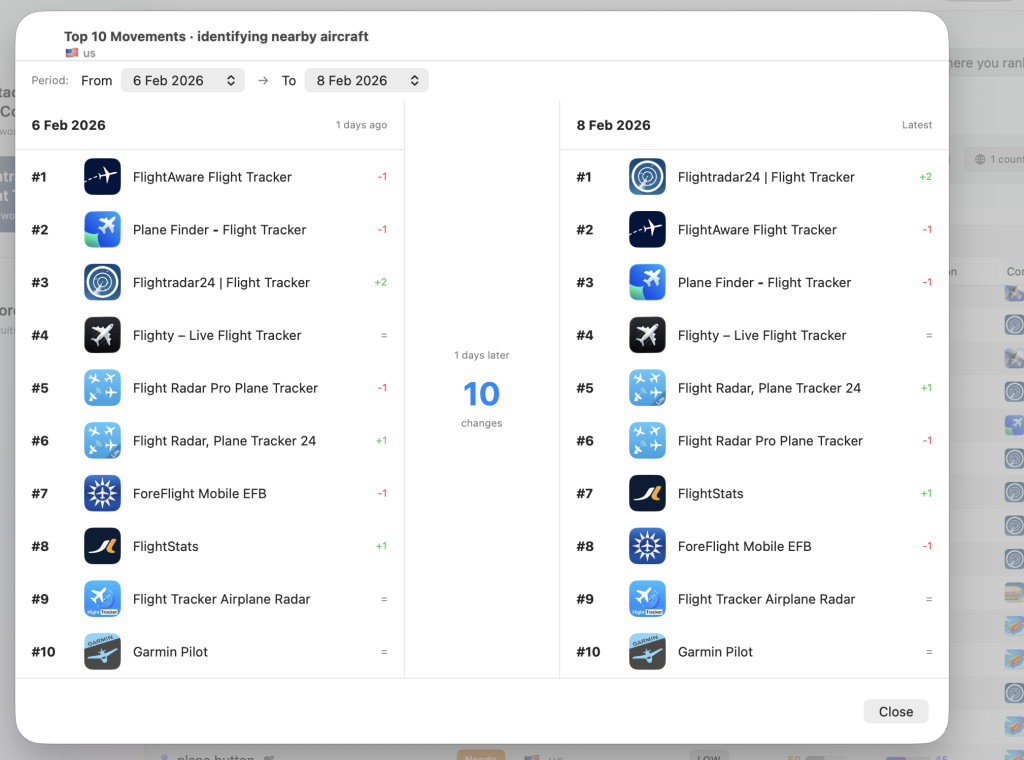1024x760 pixels.
Task: Click the Close button
Action: click(896, 712)
